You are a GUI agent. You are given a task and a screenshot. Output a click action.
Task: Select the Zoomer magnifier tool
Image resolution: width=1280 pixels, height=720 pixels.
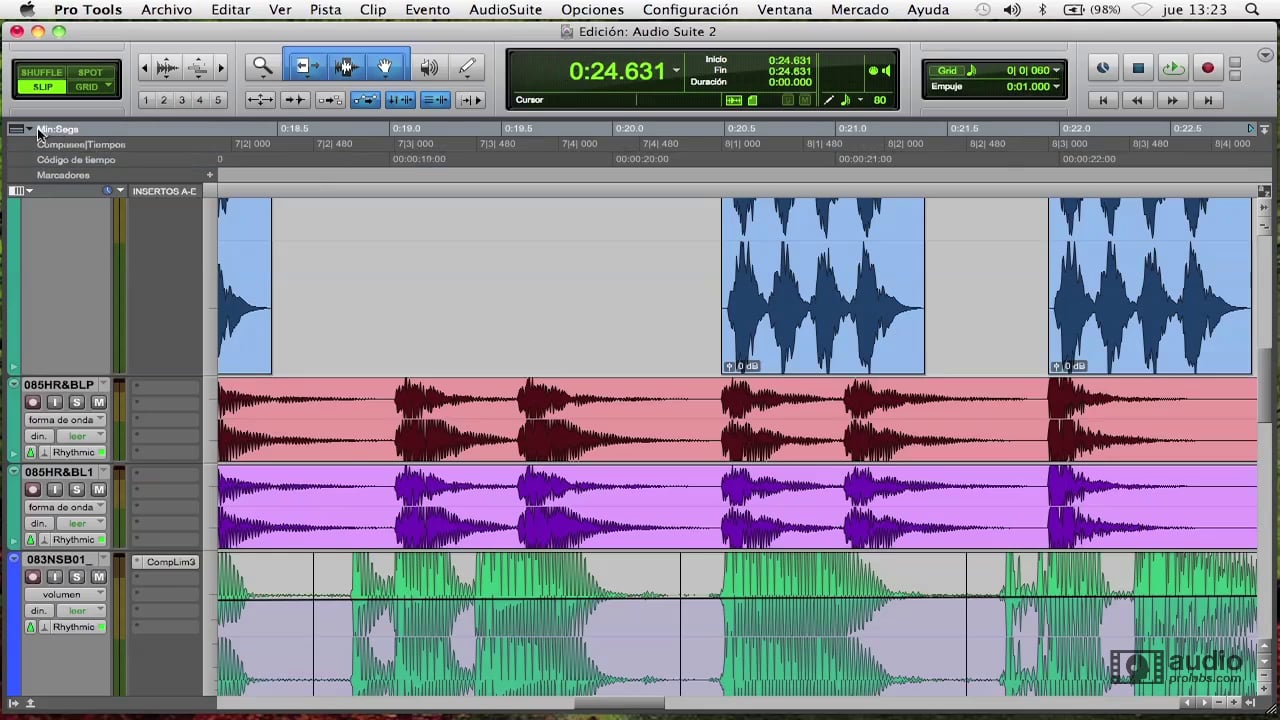pyautogui.click(x=262, y=67)
